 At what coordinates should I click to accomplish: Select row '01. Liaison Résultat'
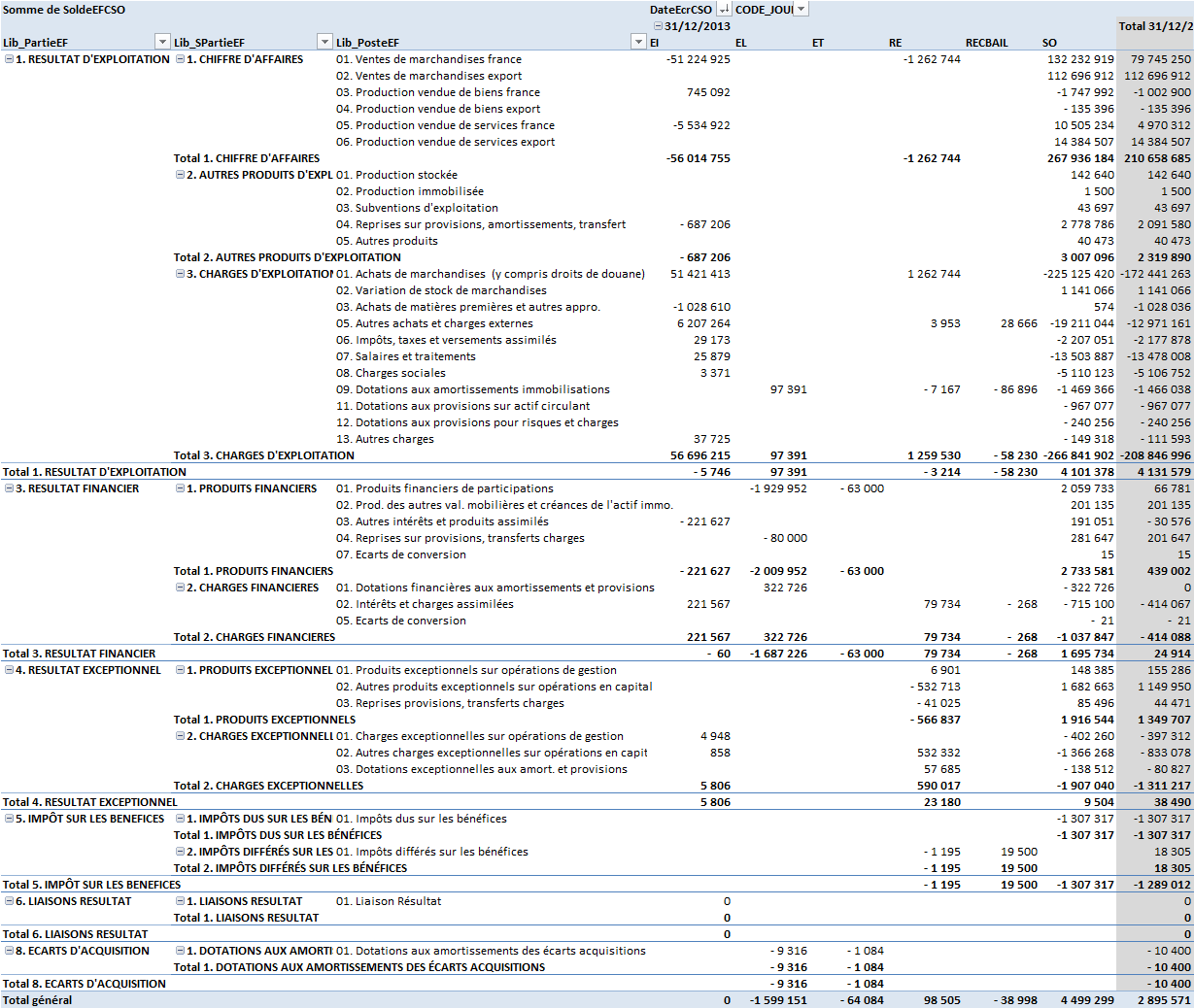tap(389, 901)
